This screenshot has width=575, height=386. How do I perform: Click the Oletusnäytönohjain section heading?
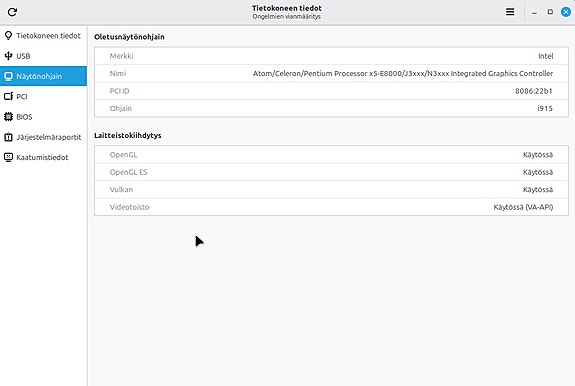pos(129,37)
